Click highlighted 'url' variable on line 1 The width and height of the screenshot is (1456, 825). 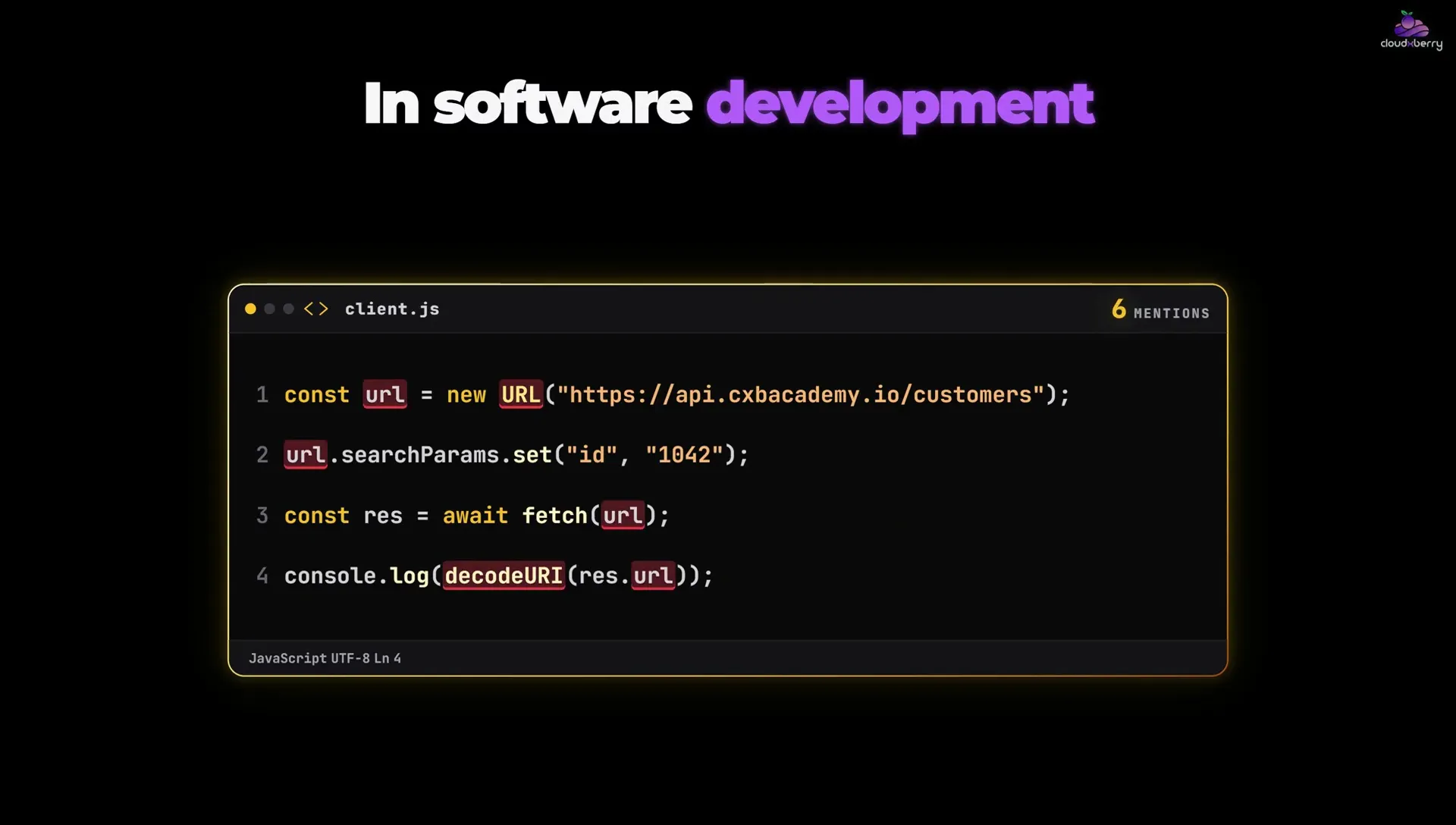[x=384, y=394]
